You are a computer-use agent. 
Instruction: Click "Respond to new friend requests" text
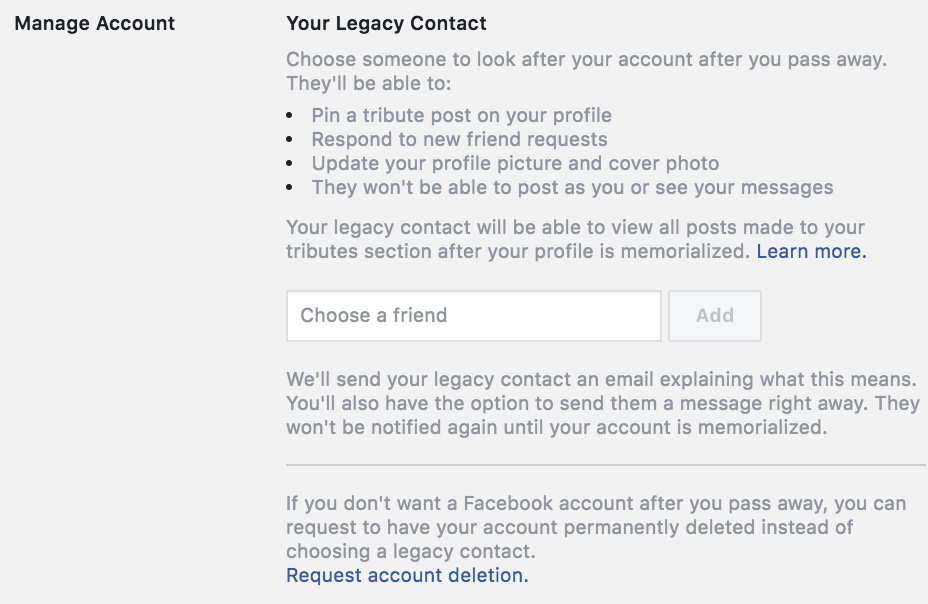(x=459, y=140)
